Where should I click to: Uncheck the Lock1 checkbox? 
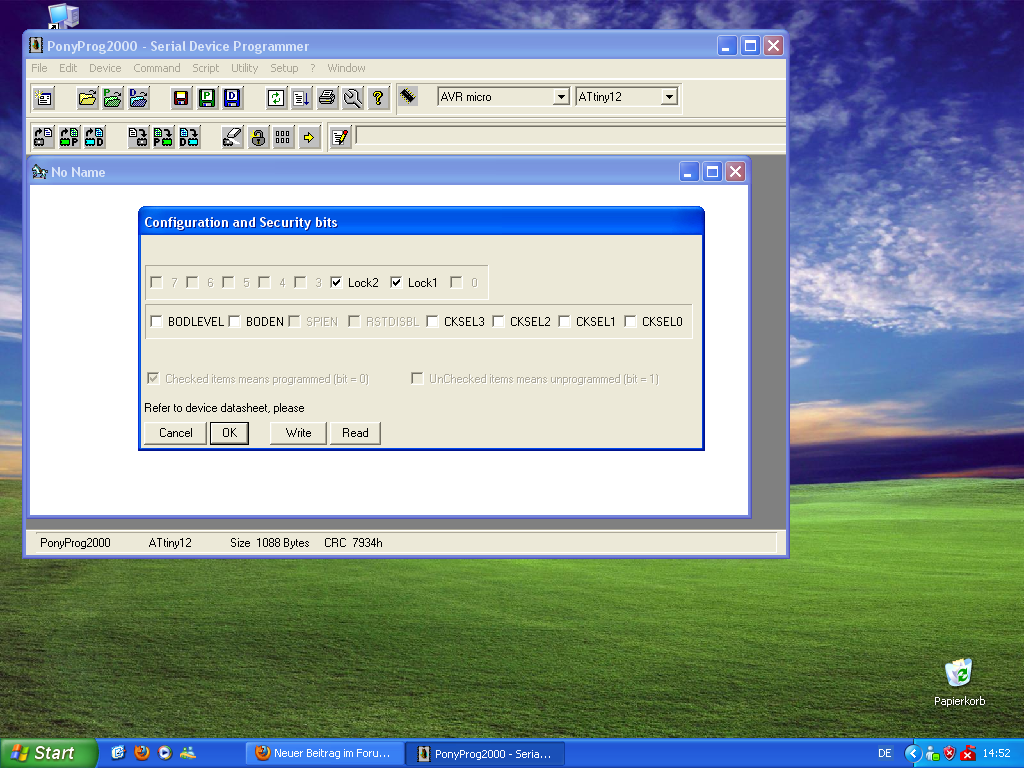point(396,282)
